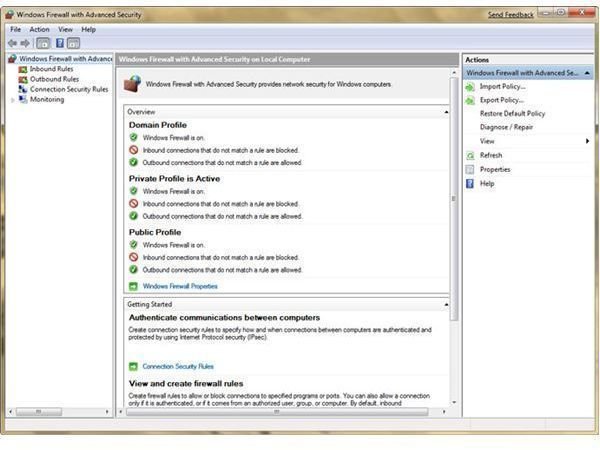Click the center pane vertical scrollbar thumb
The height and width of the screenshot is (450, 600).
coord(454,199)
